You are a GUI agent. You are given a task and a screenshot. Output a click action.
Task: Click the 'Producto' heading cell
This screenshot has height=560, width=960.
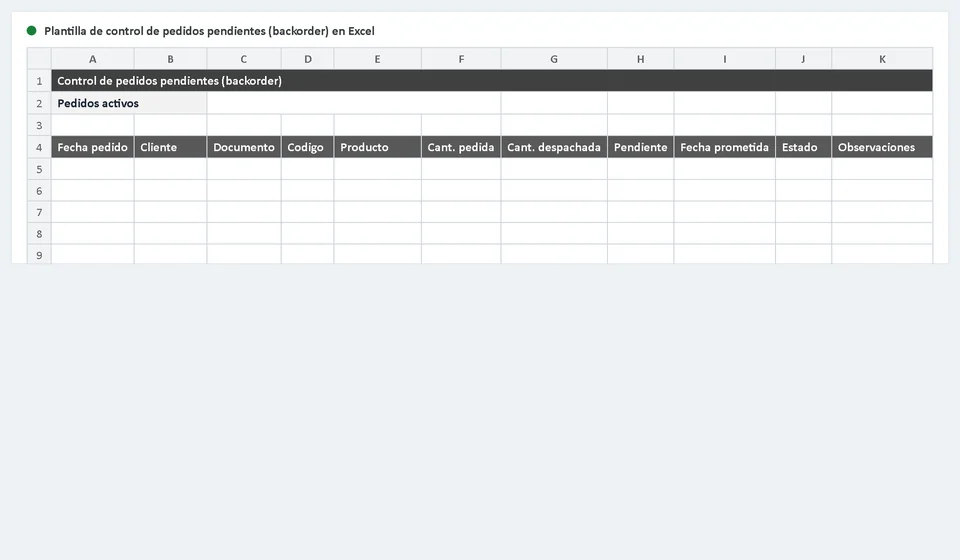click(377, 147)
